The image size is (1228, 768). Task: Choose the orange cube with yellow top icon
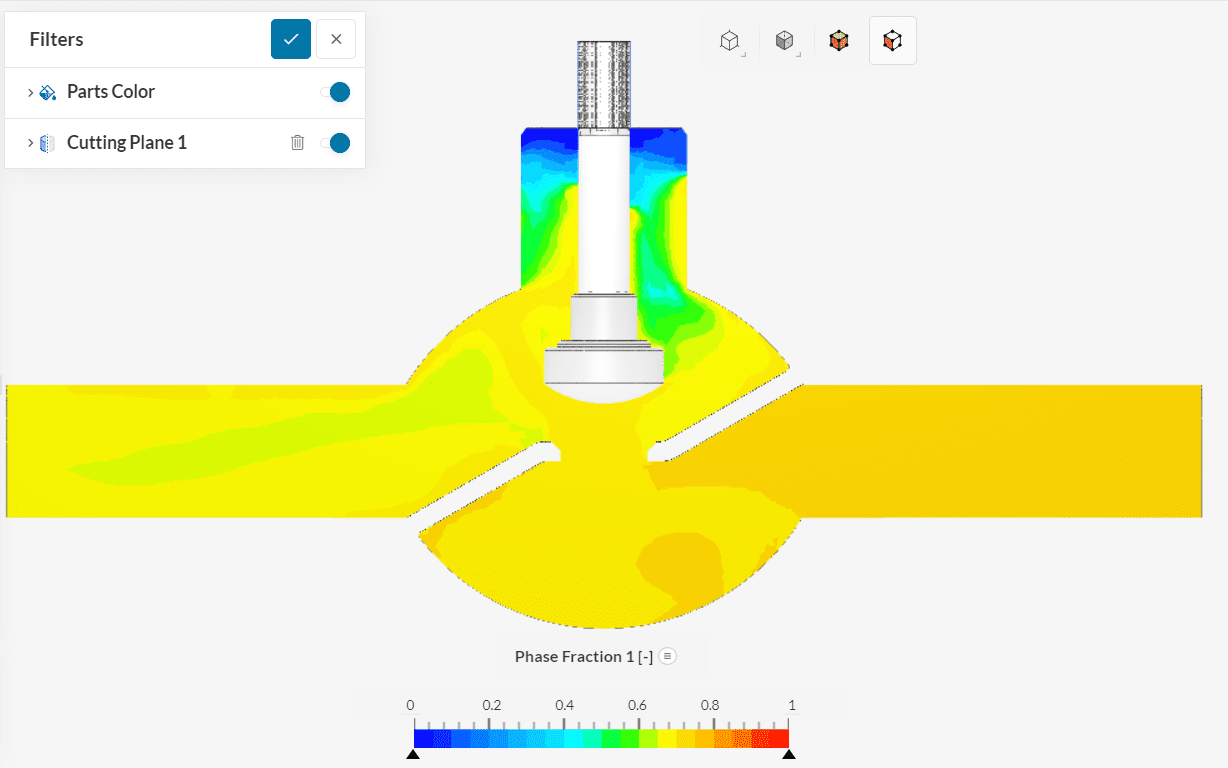coord(839,41)
